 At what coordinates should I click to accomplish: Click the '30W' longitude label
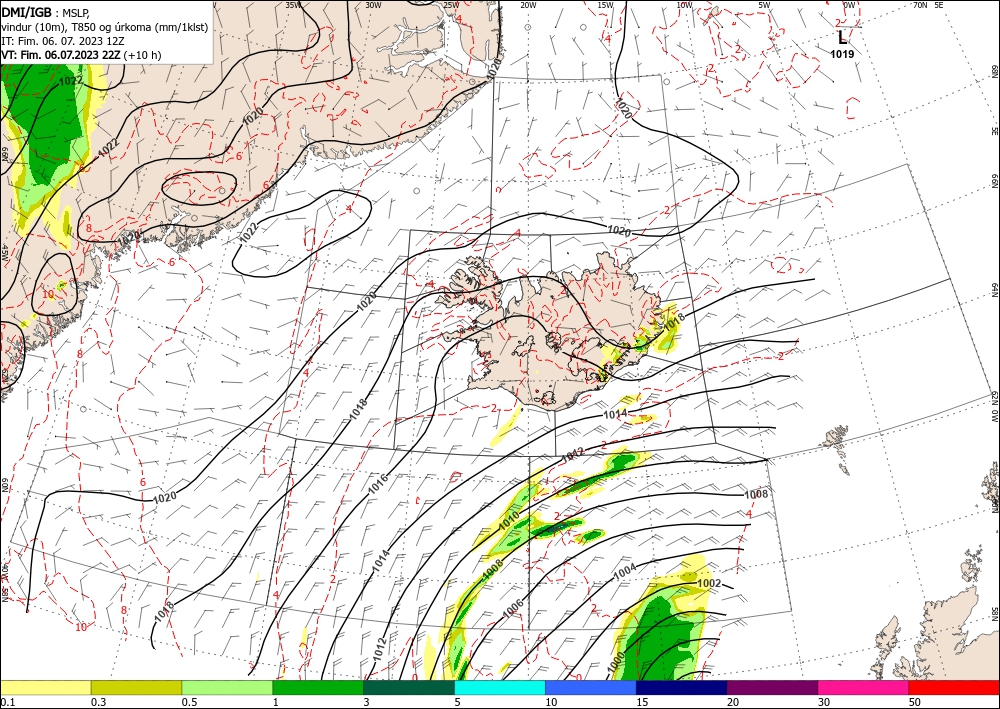373,5
